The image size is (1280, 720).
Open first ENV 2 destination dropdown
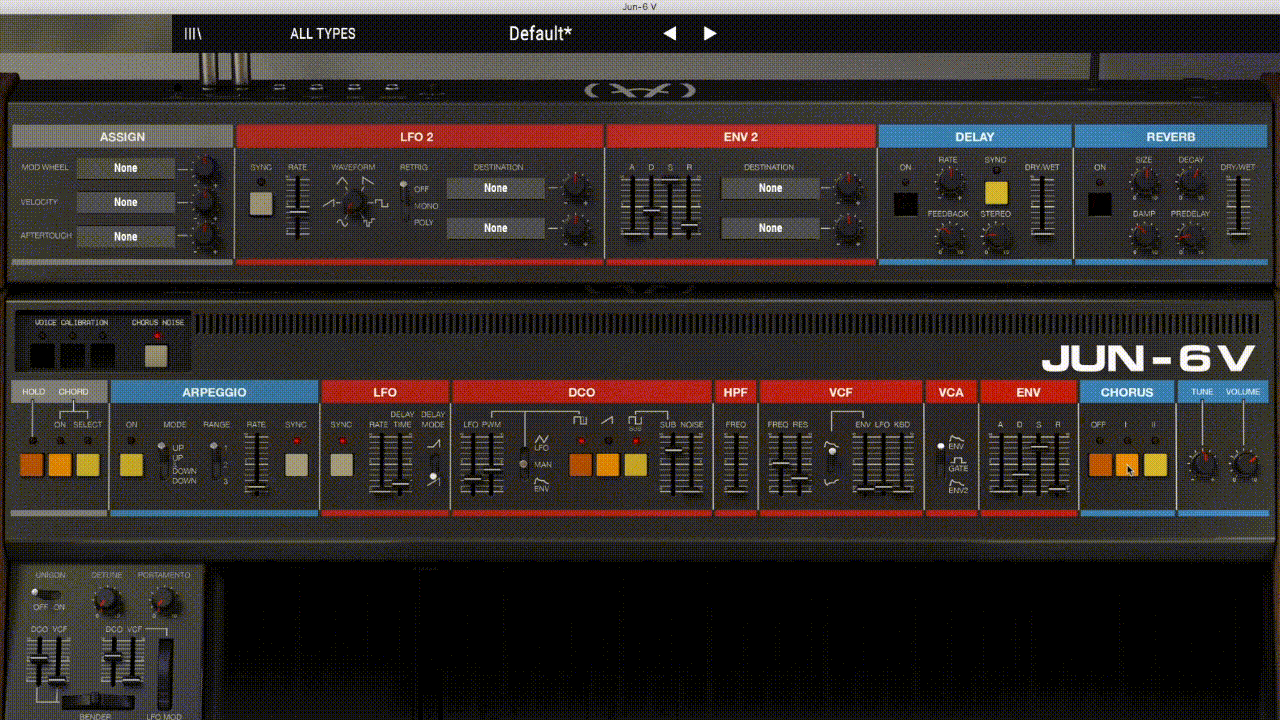pos(770,188)
